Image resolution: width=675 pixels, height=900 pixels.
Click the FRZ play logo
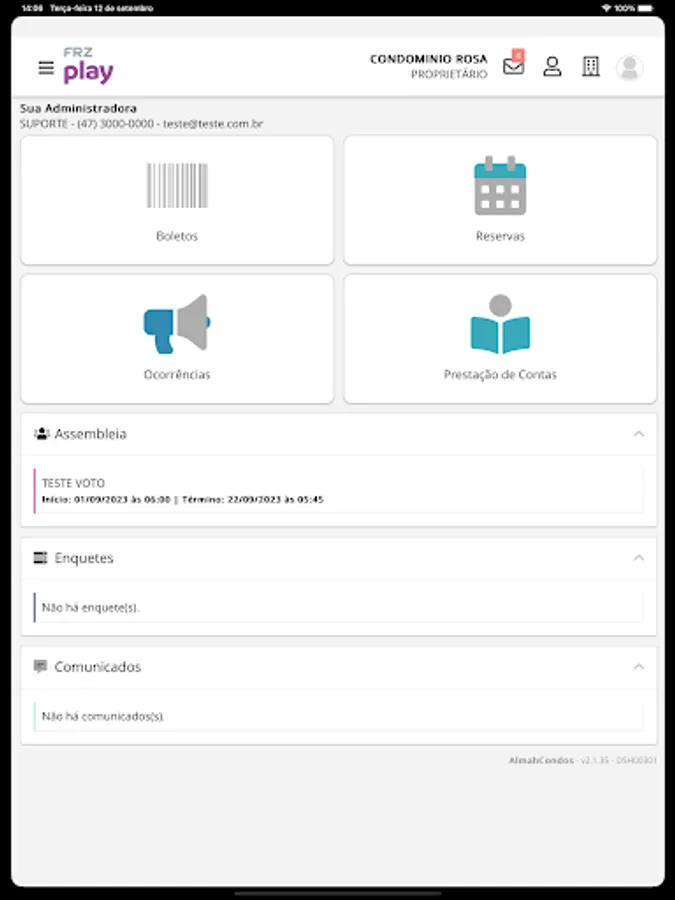88,66
